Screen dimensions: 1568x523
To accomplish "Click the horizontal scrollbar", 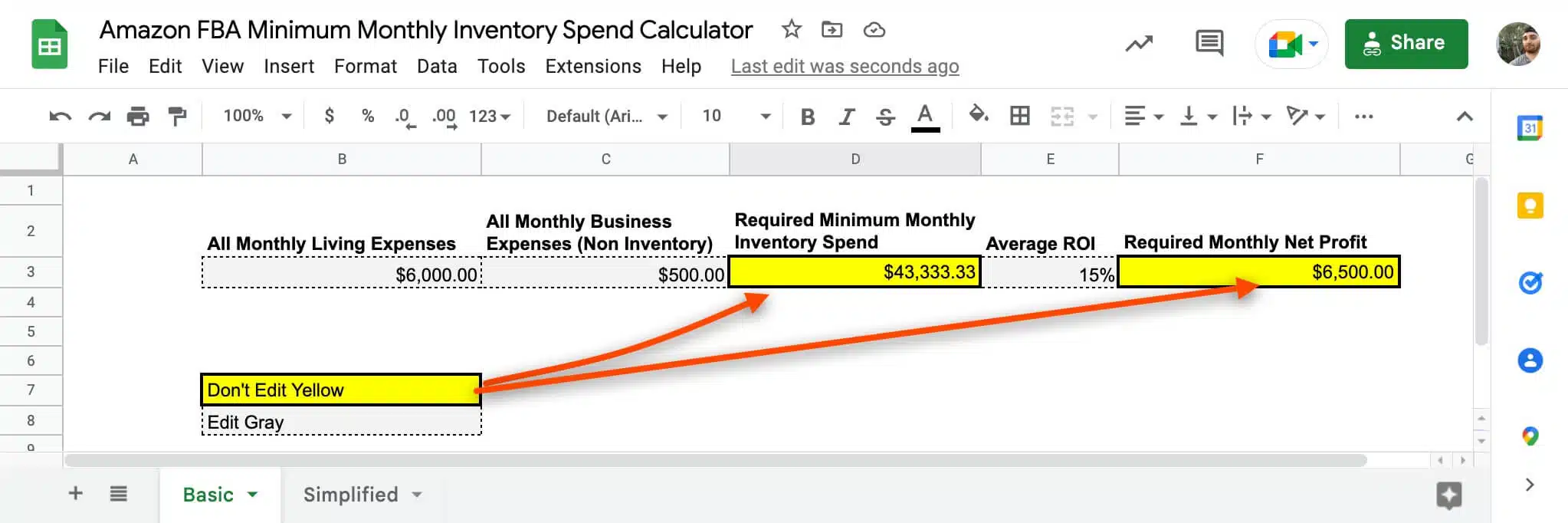I will (715, 460).
